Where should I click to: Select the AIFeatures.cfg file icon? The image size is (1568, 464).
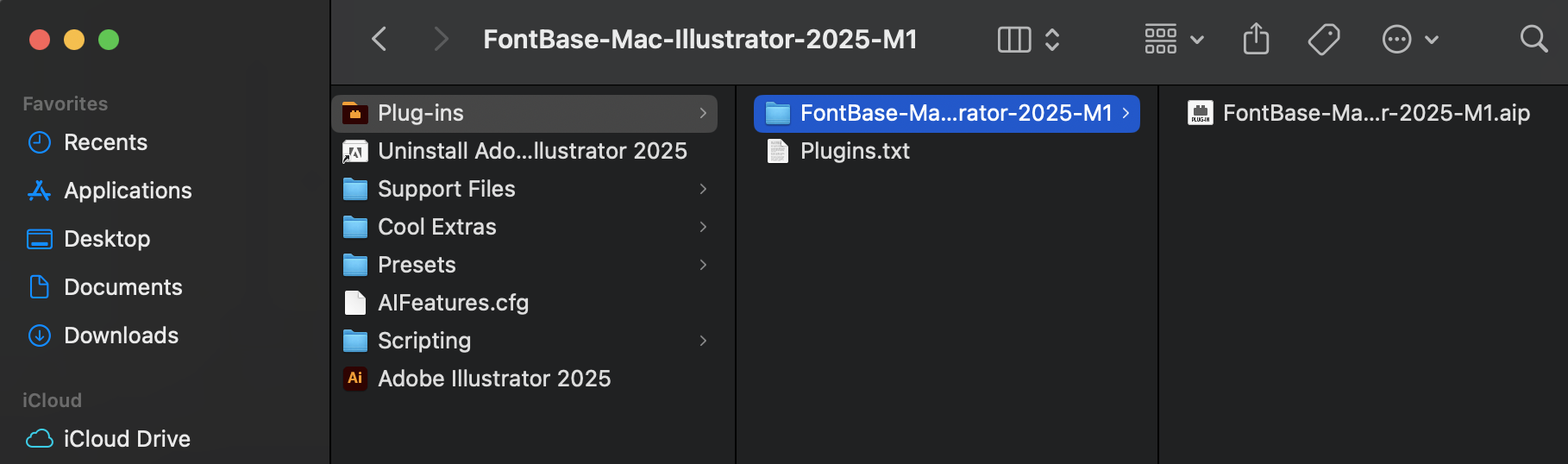(x=355, y=303)
